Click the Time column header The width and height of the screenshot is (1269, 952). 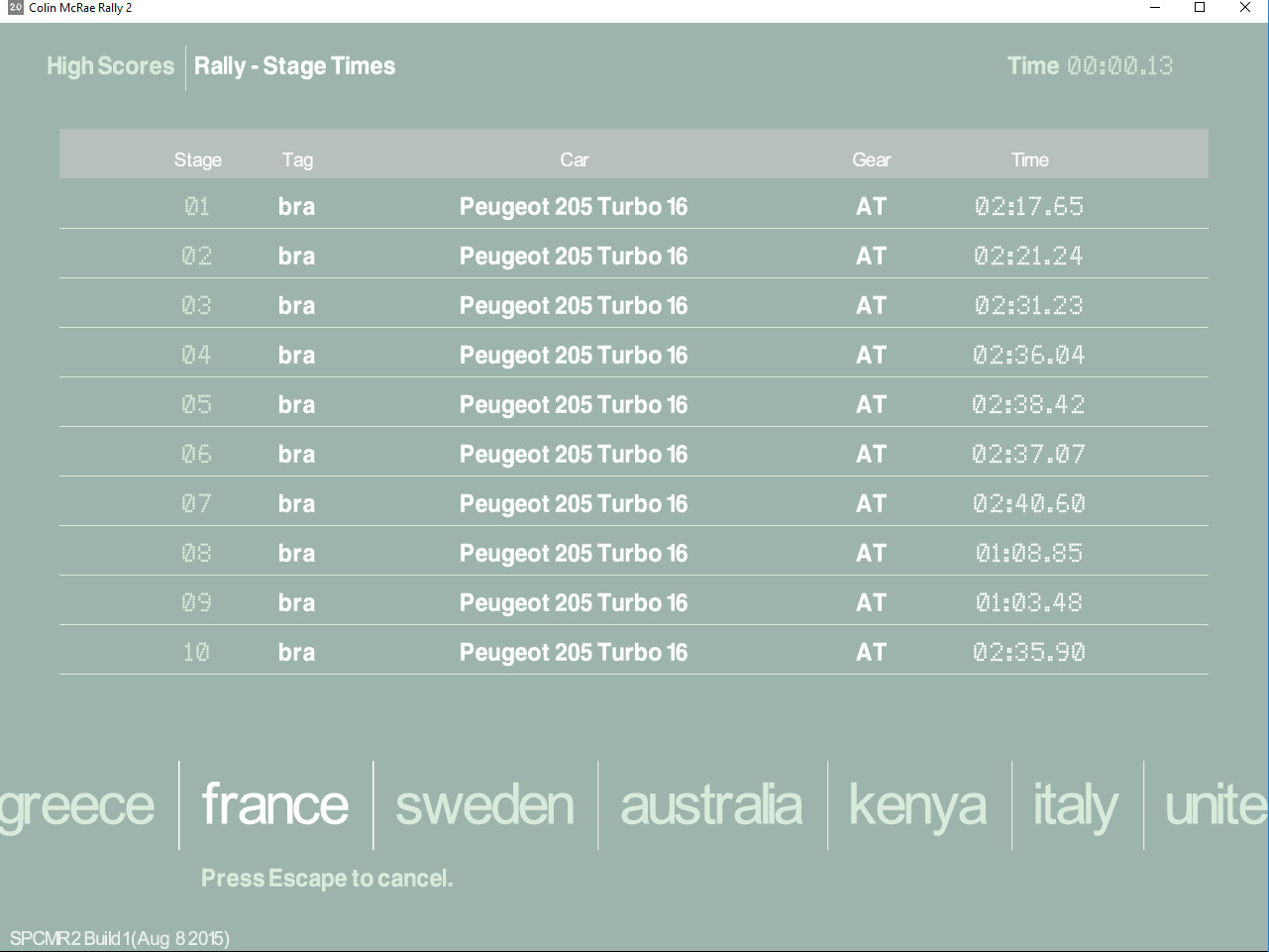(1029, 159)
